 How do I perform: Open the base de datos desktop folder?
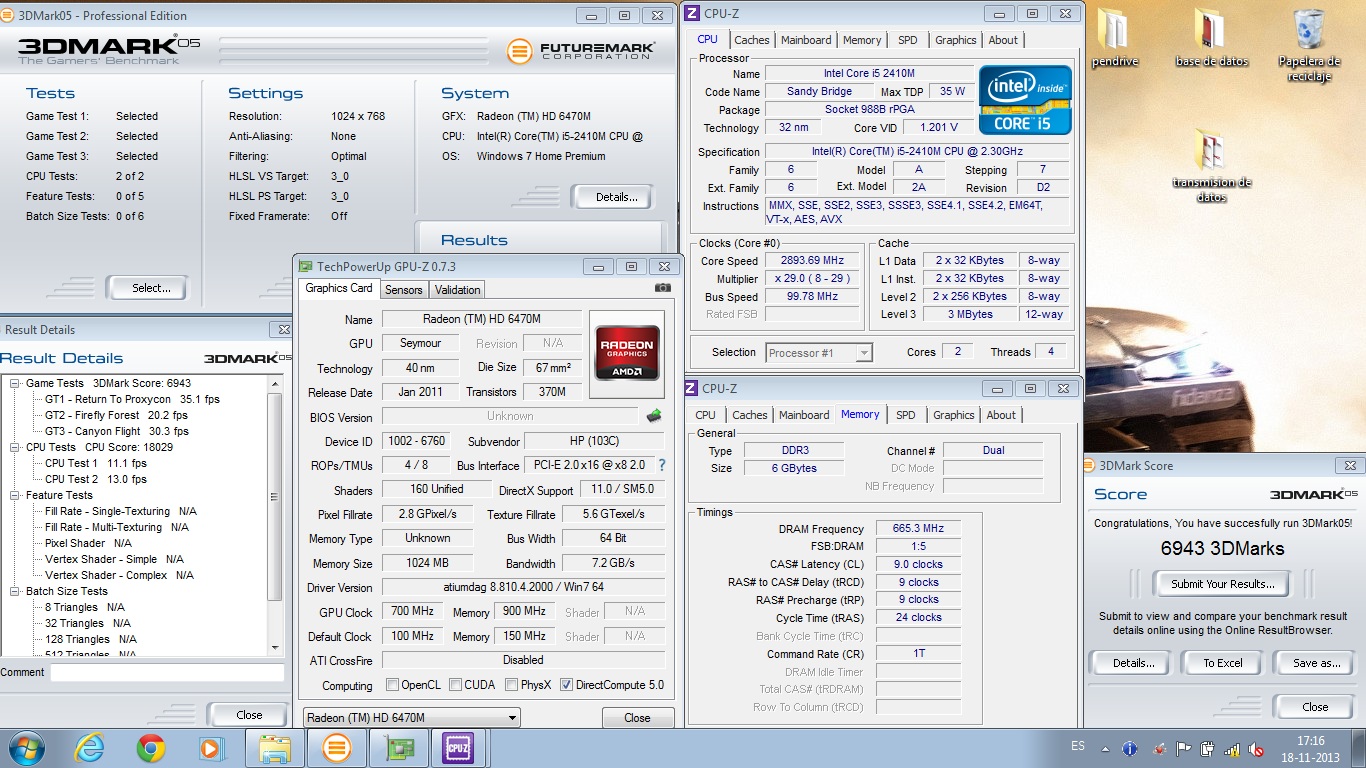[x=1212, y=38]
